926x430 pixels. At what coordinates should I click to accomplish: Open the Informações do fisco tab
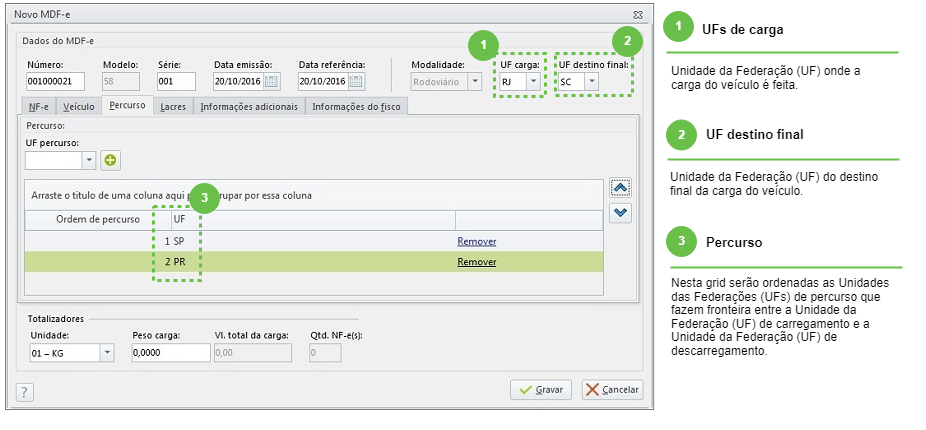356,107
